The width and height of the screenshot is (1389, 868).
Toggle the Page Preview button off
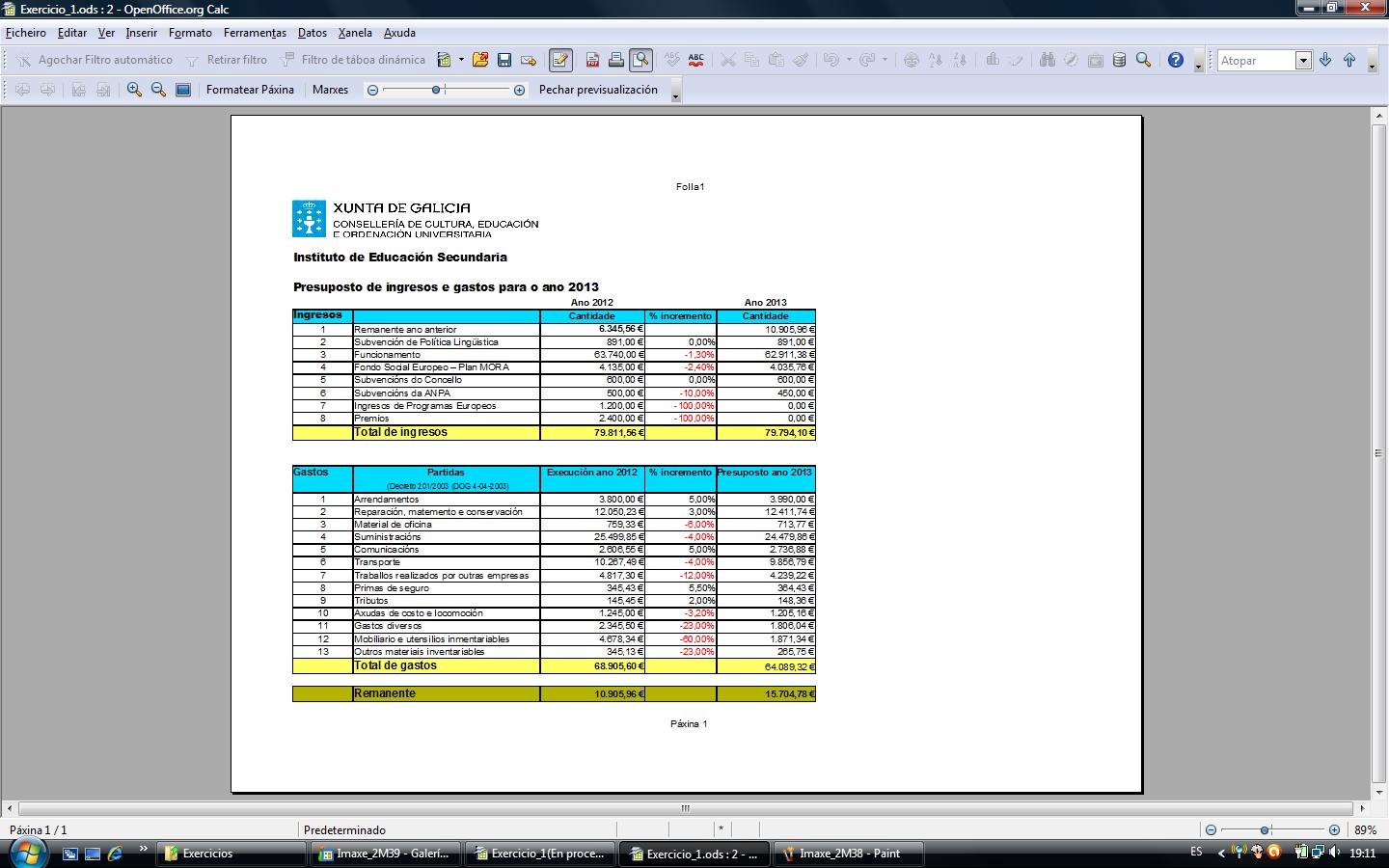(x=640, y=60)
